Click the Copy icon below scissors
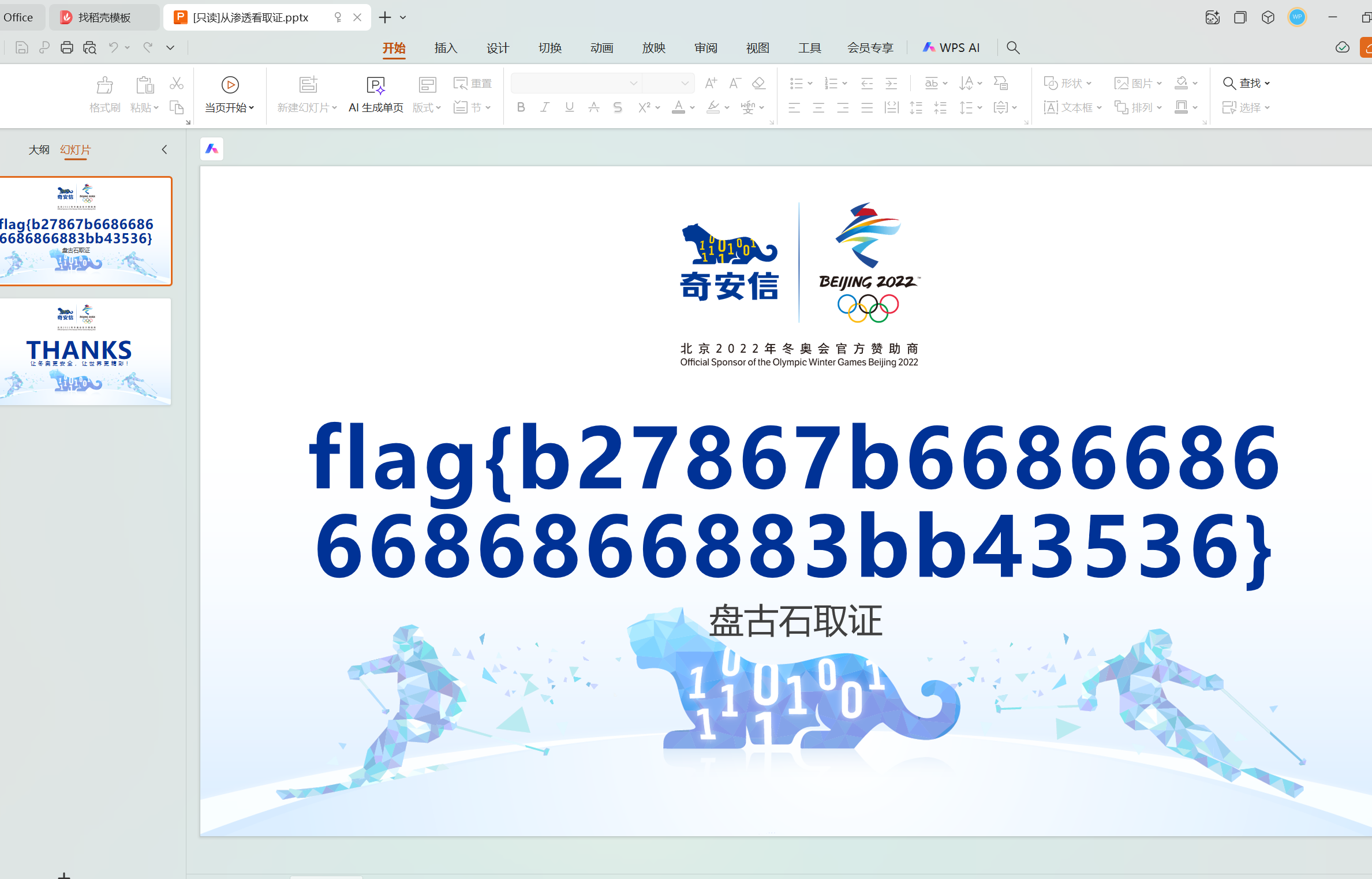1372x879 pixels. (x=177, y=107)
